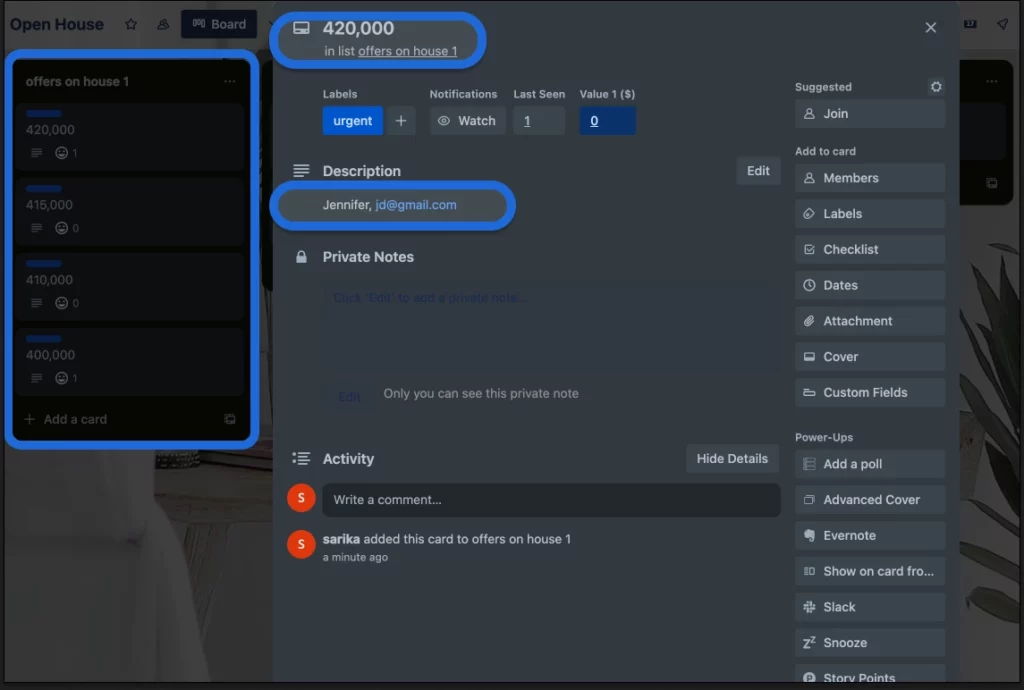Click Show on card front power-up
This screenshot has width=1024, height=690.
point(870,571)
